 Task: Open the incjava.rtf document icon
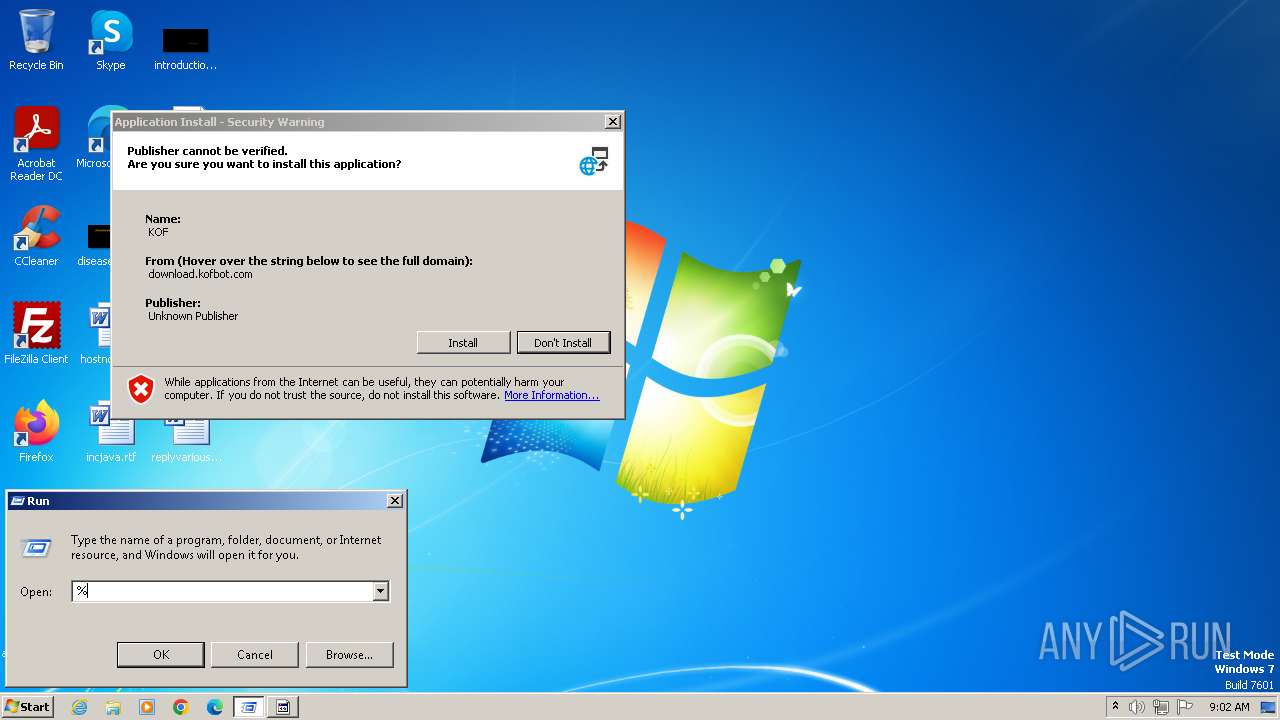click(110, 431)
